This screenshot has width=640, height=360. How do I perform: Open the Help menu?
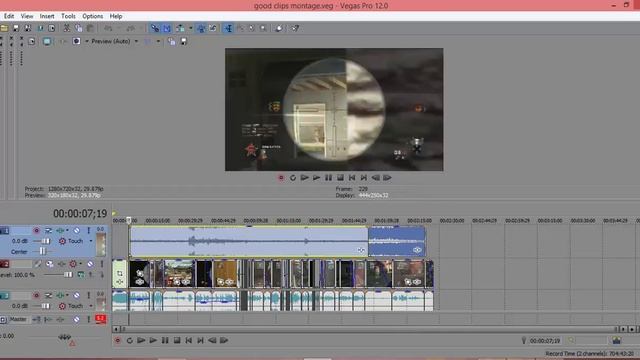pyautogui.click(x=116, y=16)
